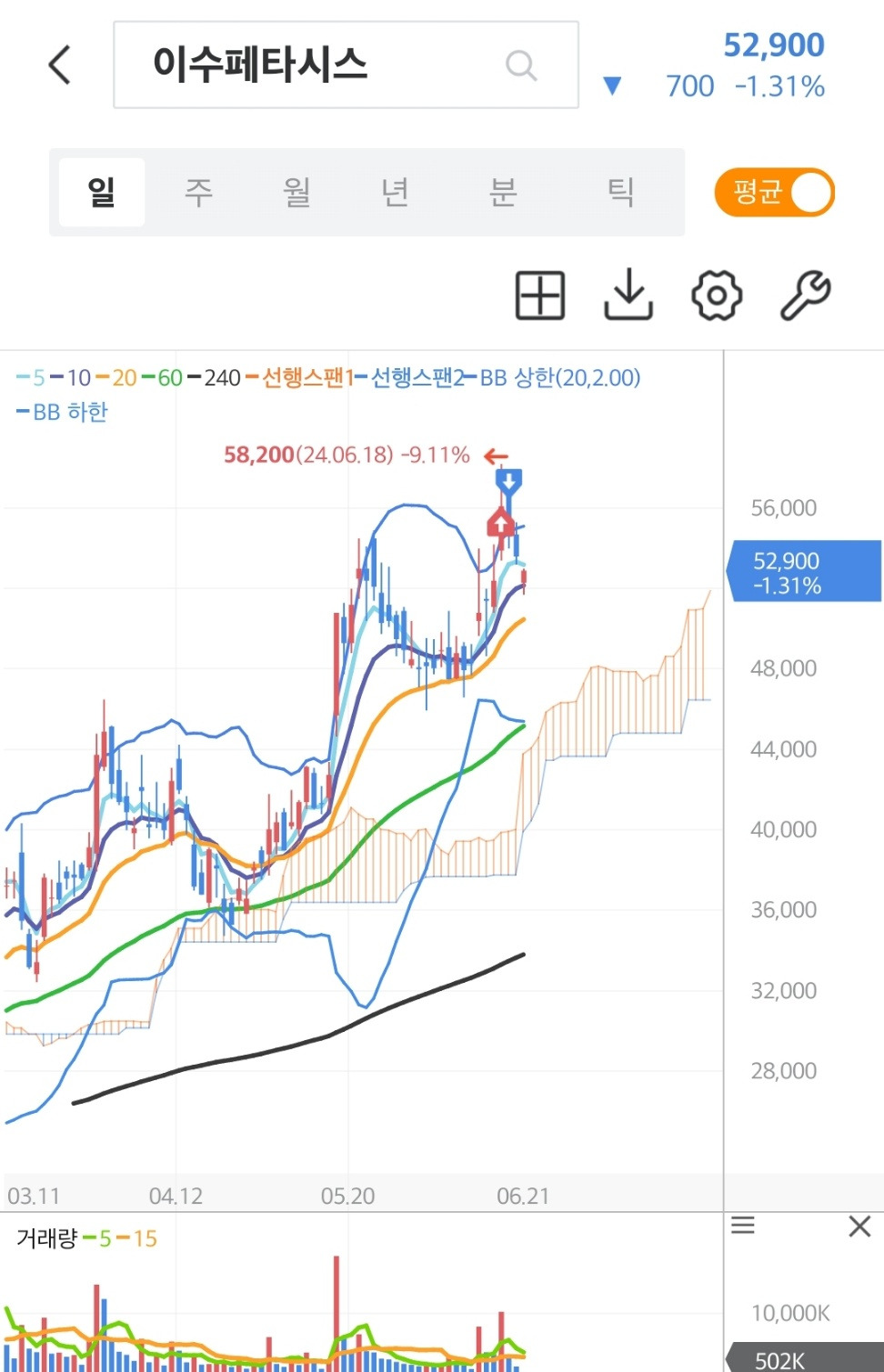Screen dimensions: 884x1372
Task: Tap the blue sell signal marker
Action: tap(508, 482)
